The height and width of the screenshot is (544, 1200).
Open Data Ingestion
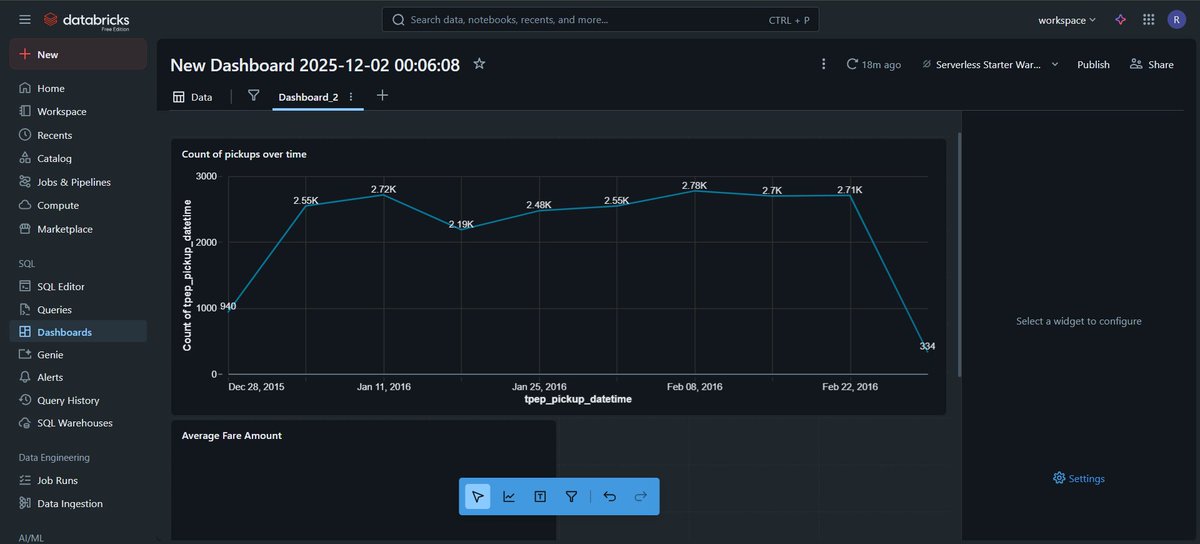pos(78,504)
